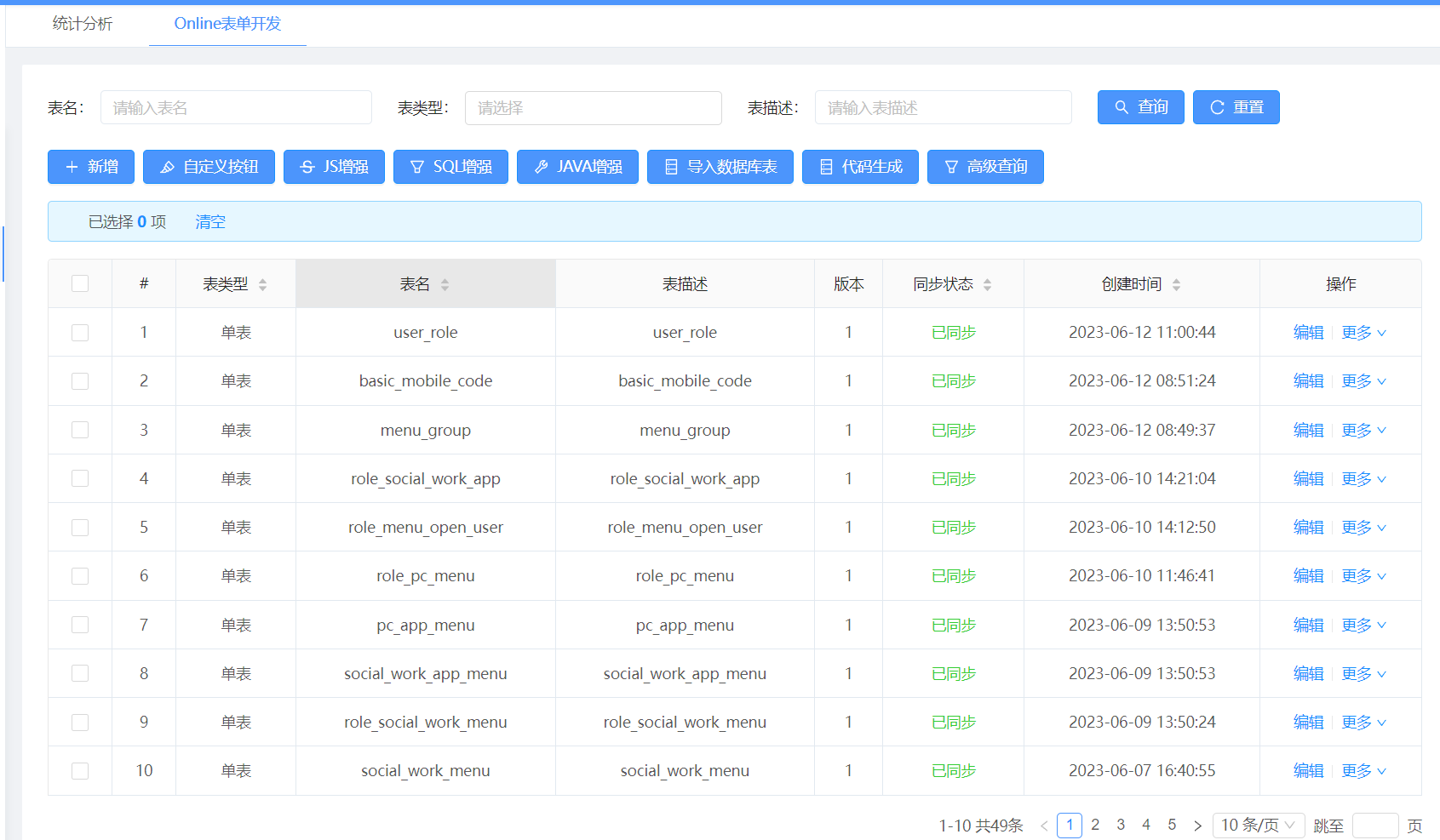1440x840 pixels.
Task: Check the role_pc_menu row checkbox
Action: [x=80, y=576]
